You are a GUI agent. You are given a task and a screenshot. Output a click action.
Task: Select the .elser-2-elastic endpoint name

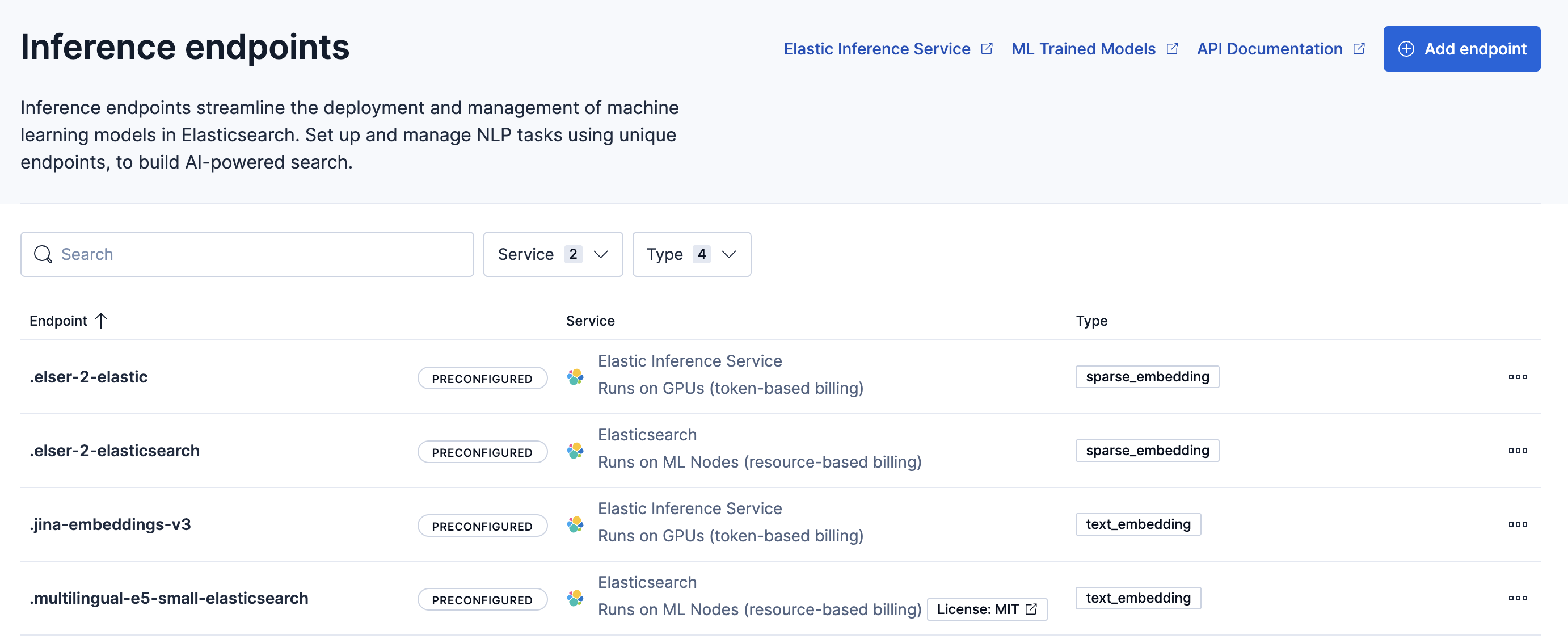[x=88, y=376]
